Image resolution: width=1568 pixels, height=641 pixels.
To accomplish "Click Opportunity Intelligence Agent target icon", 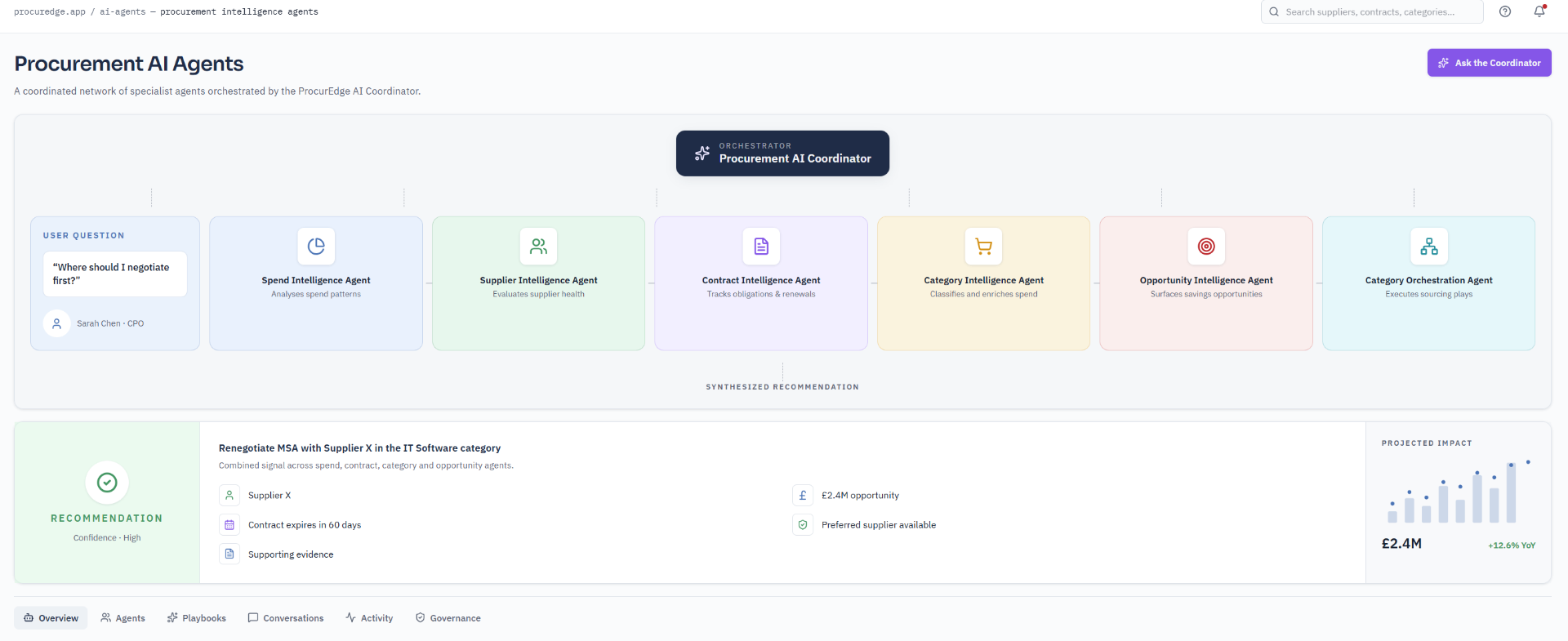I will [x=1206, y=246].
